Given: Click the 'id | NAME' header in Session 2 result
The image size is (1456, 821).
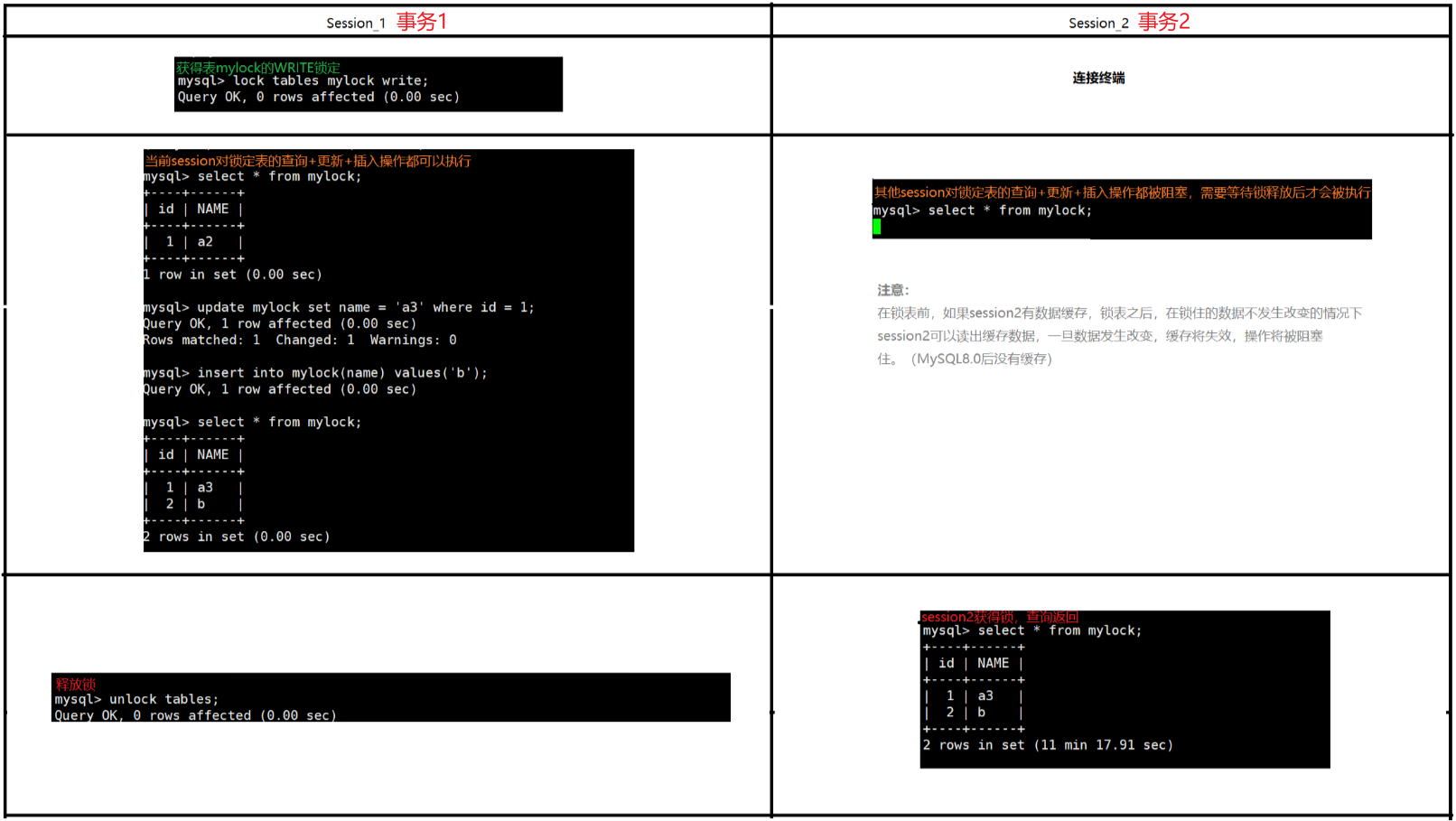Looking at the screenshot, I should click(x=974, y=664).
